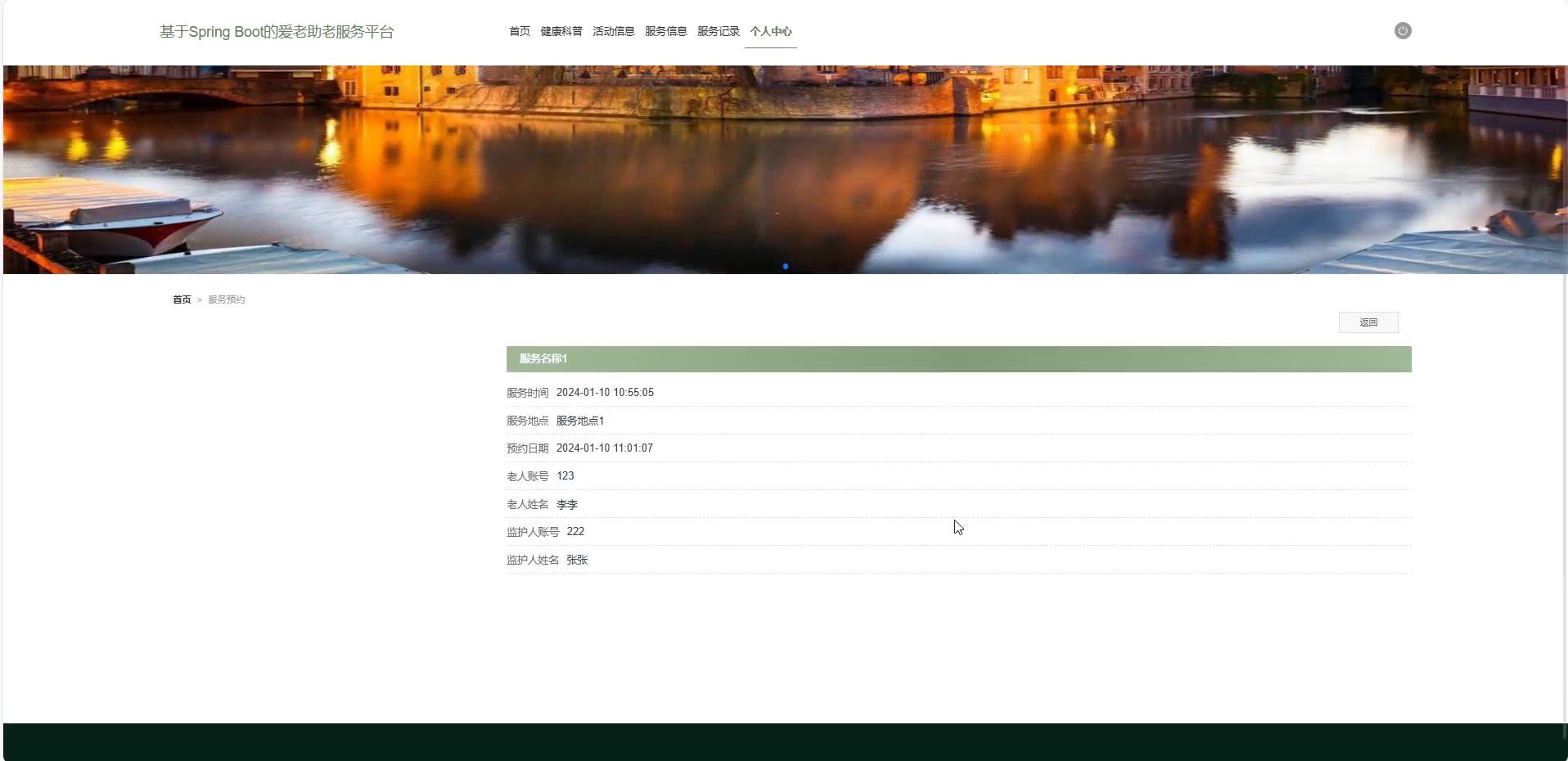
Task: Select the 服务时间 value 2024-01-10 10:55:05
Action: (605, 393)
